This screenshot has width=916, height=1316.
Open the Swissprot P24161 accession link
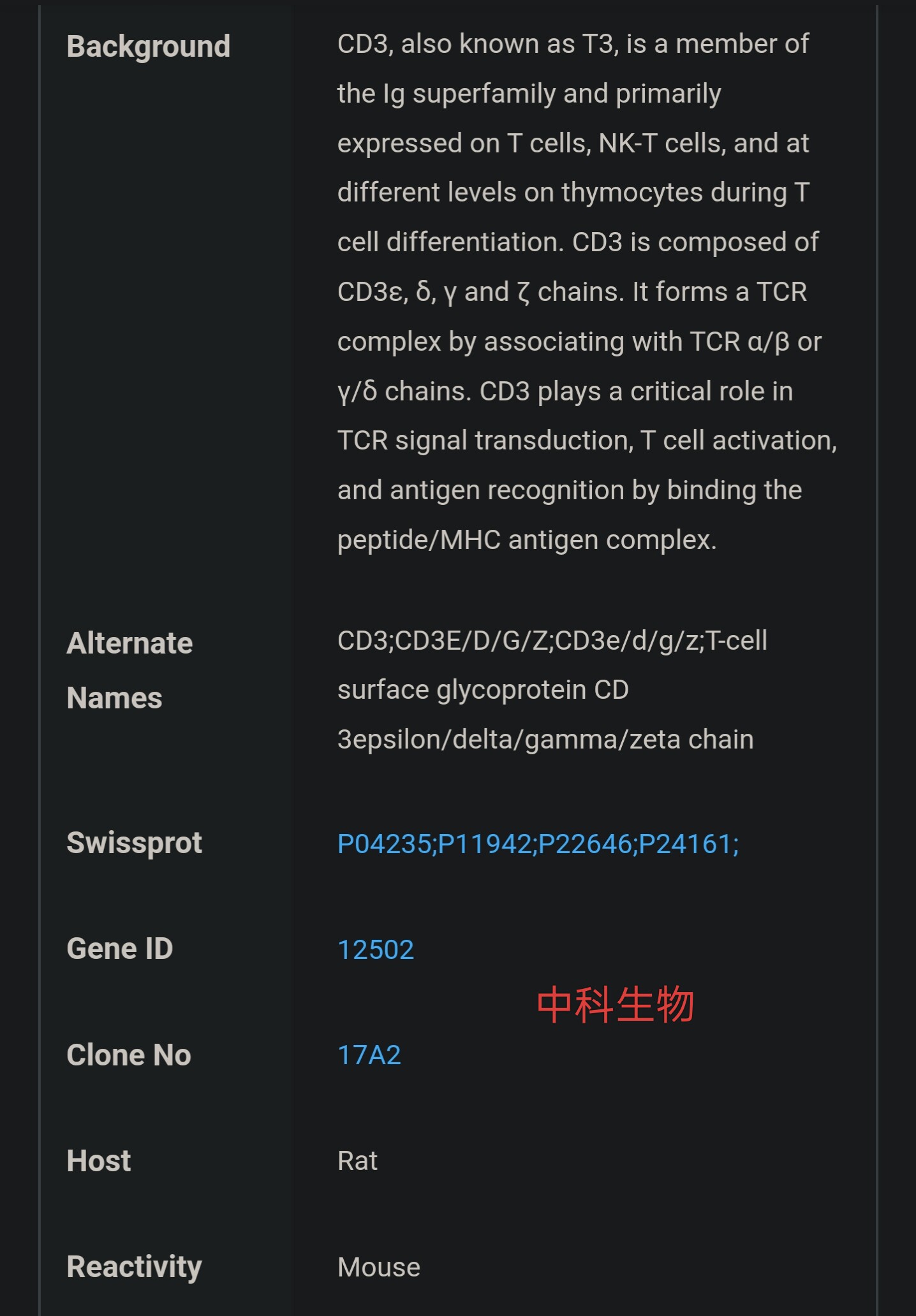(x=685, y=844)
